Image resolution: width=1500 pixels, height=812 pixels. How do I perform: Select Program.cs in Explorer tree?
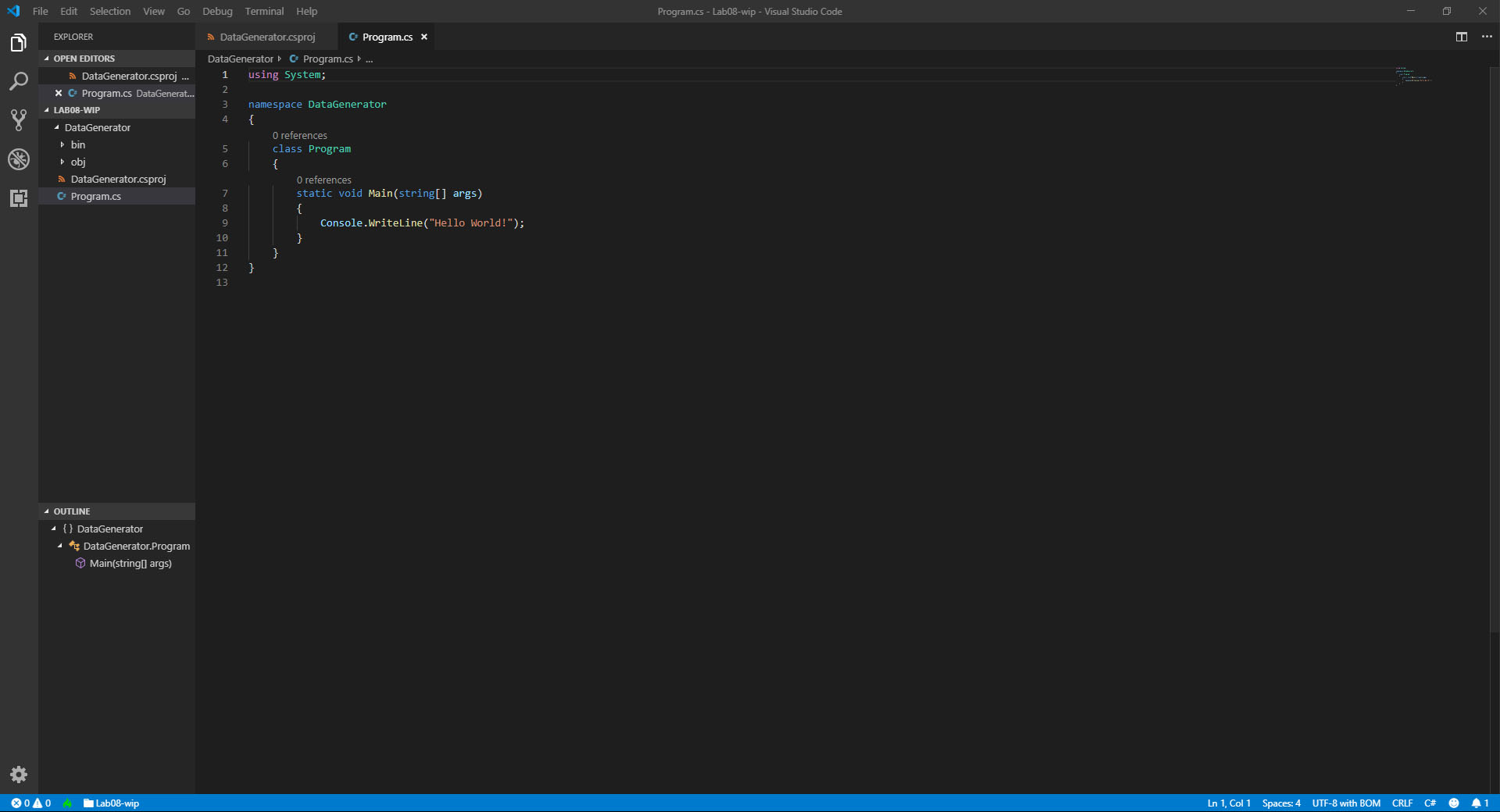[117, 196]
